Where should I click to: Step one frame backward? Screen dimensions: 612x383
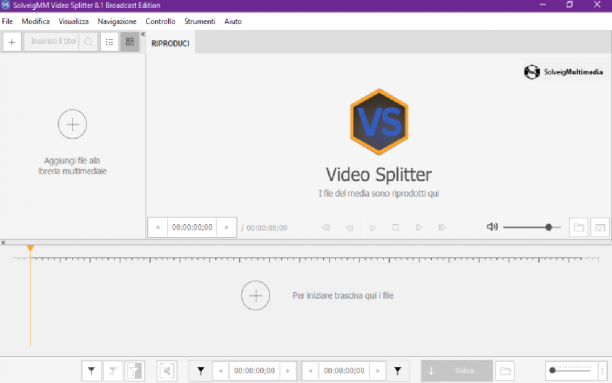pyautogui.click(x=349, y=227)
